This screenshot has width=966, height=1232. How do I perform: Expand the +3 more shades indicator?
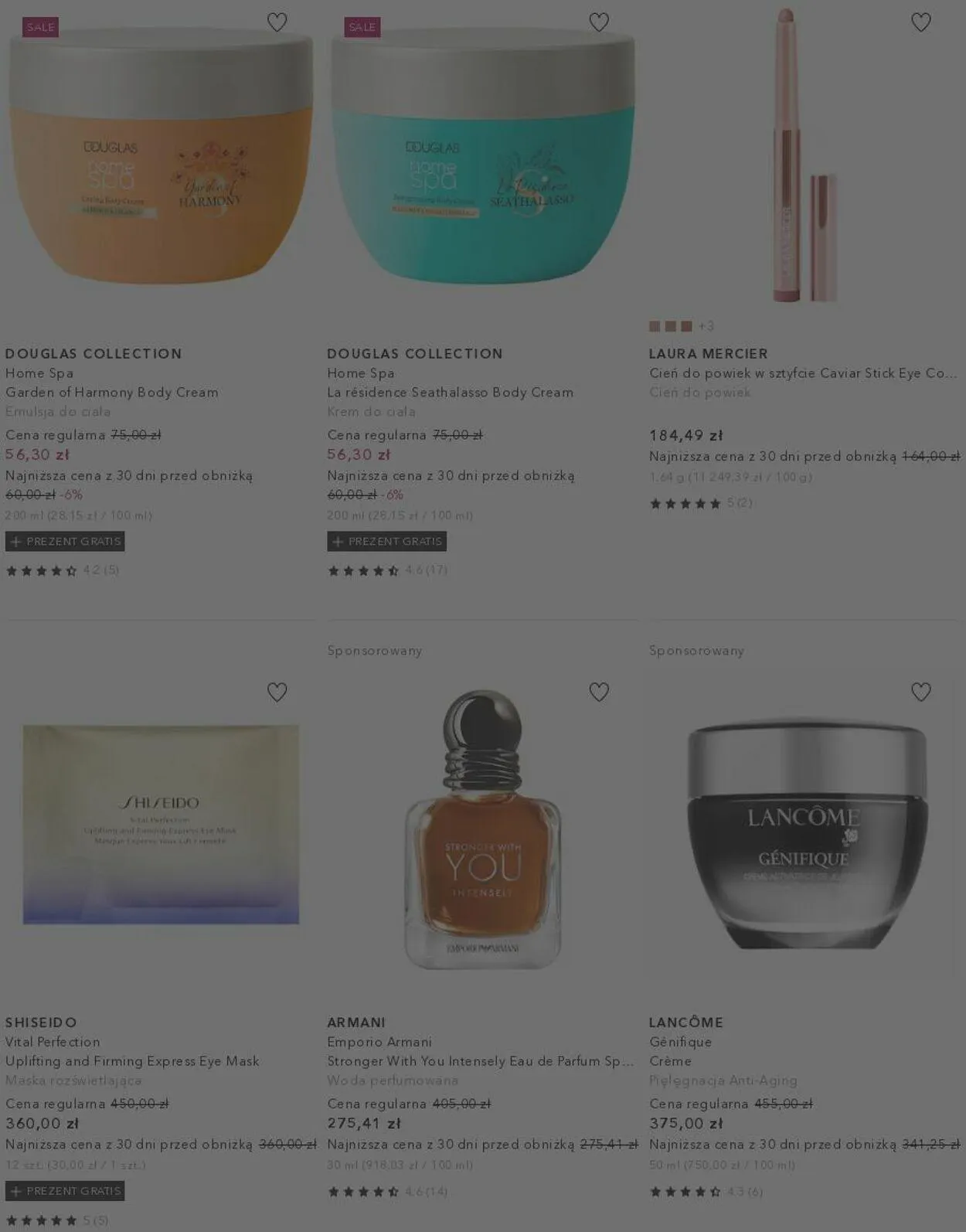pyautogui.click(x=706, y=326)
